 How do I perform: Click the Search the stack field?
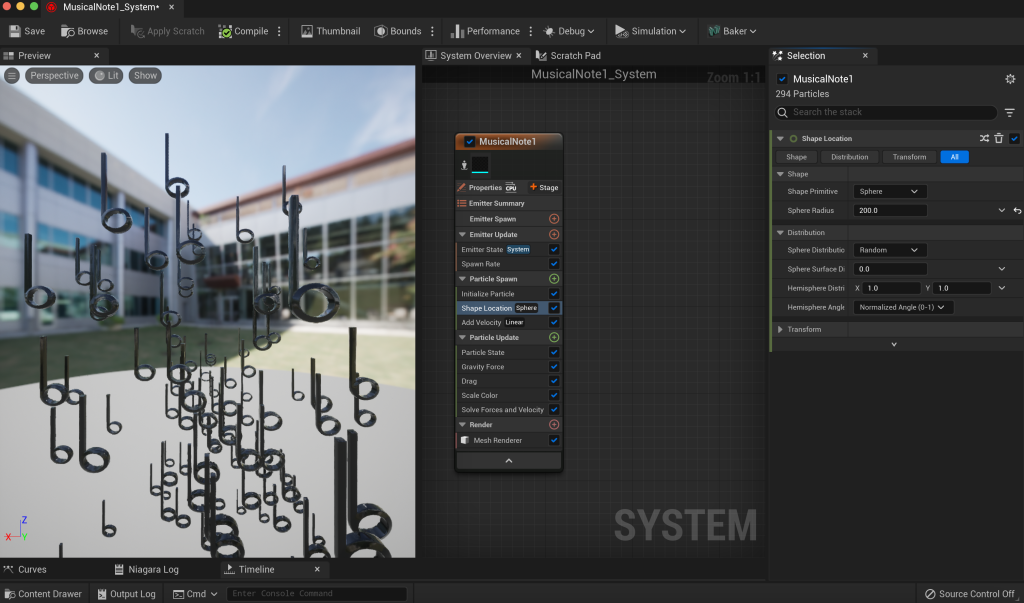coord(890,113)
